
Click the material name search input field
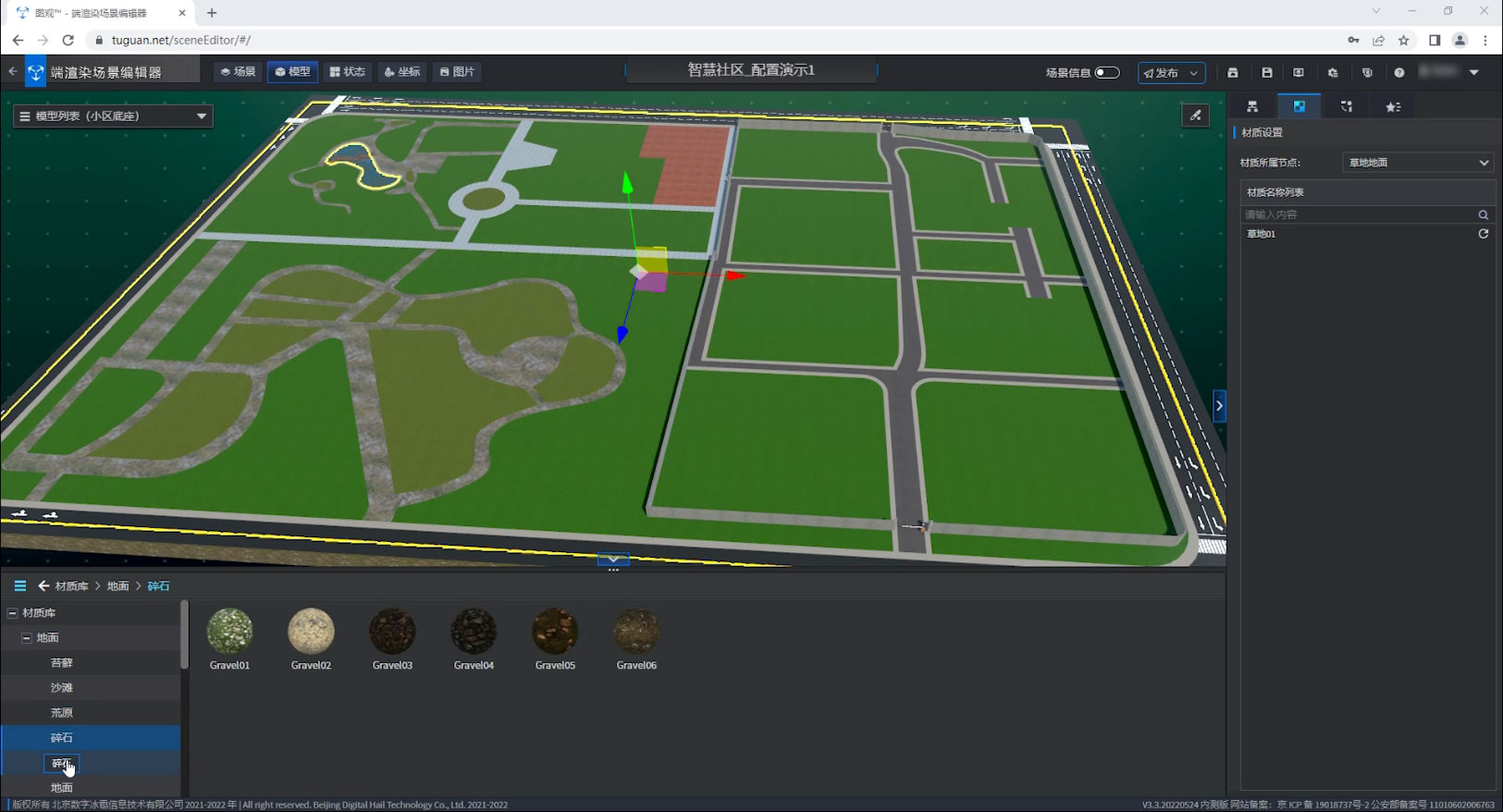tap(1357, 215)
